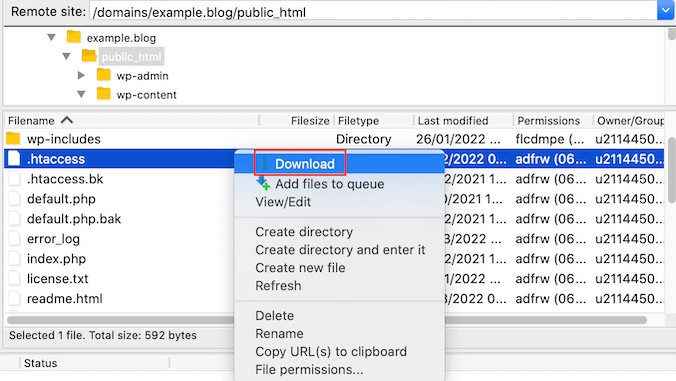Select the wp-admin folder icon
This screenshot has width=676, height=381.
click(x=103, y=75)
